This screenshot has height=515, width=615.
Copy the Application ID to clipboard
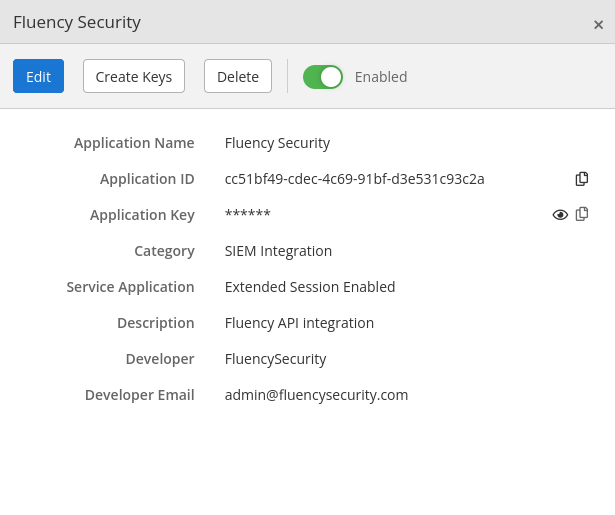pyautogui.click(x=582, y=179)
